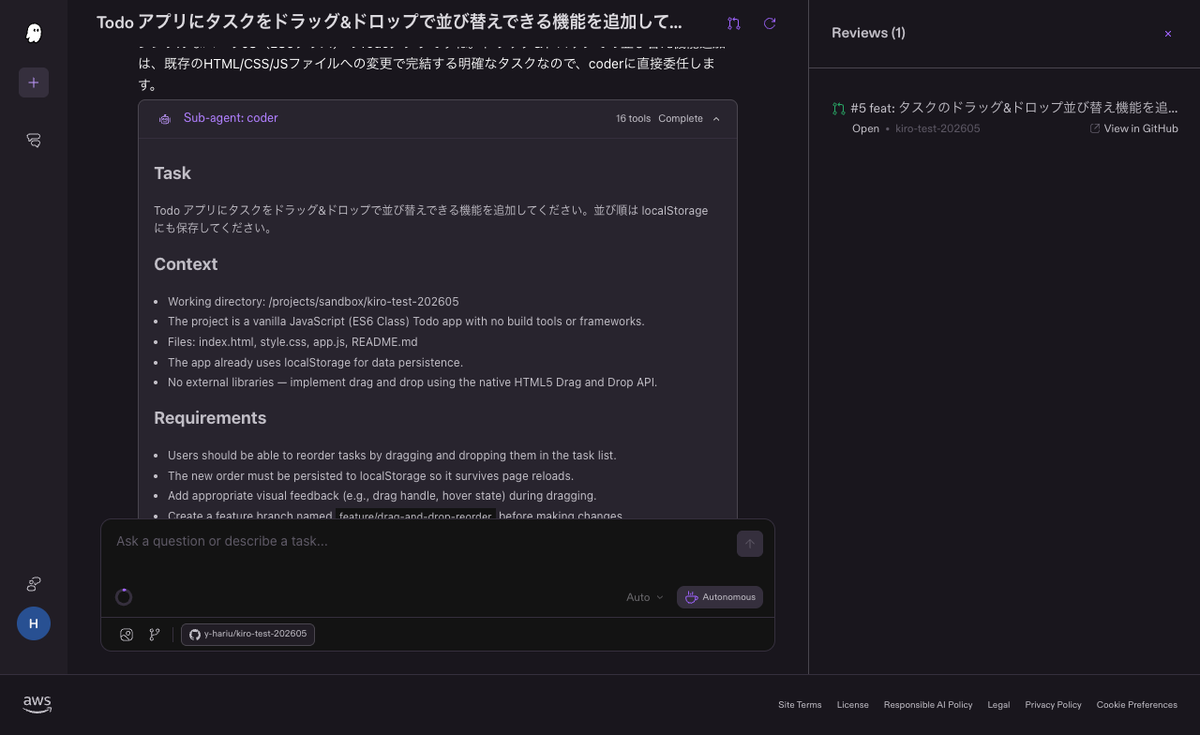
Task: Open Site Terms link
Action: [800, 705]
